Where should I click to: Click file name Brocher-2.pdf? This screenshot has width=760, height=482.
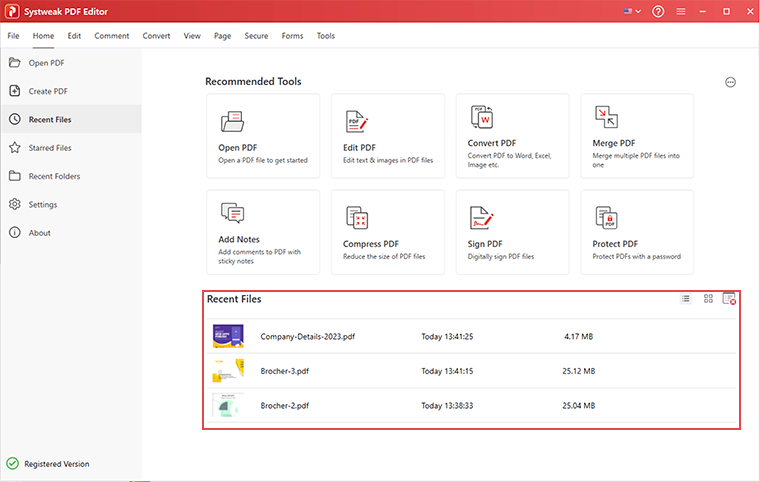tap(285, 405)
